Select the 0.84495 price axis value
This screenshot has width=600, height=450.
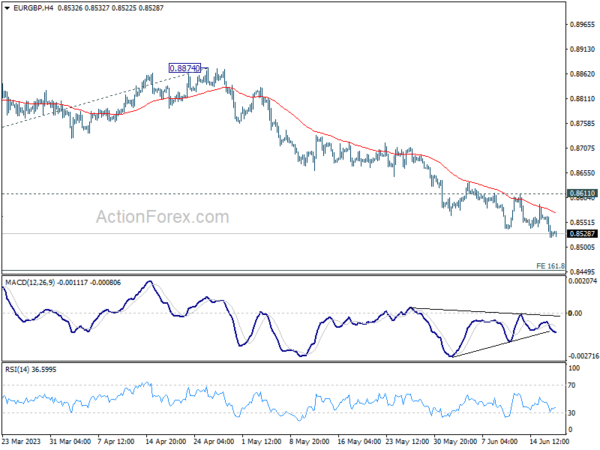(582, 272)
